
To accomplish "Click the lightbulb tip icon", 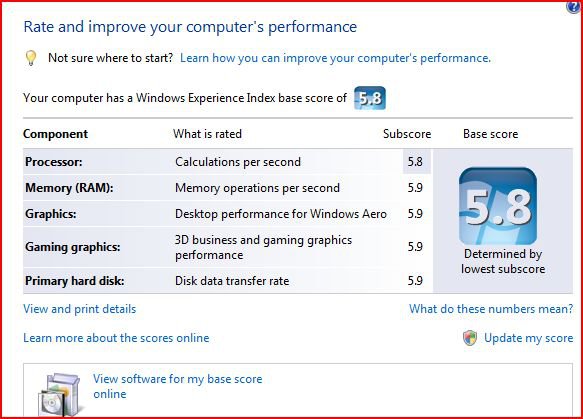I will click(31, 58).
